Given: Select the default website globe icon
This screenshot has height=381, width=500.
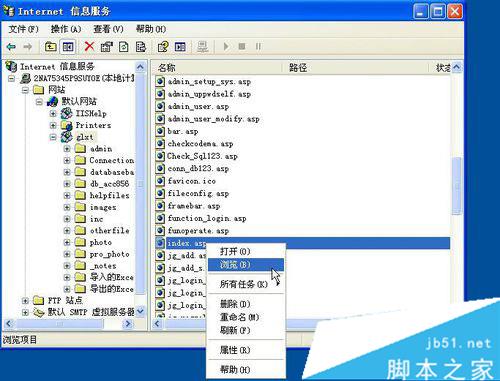Looking at the screenshot, I should click(x=52, y=101).
